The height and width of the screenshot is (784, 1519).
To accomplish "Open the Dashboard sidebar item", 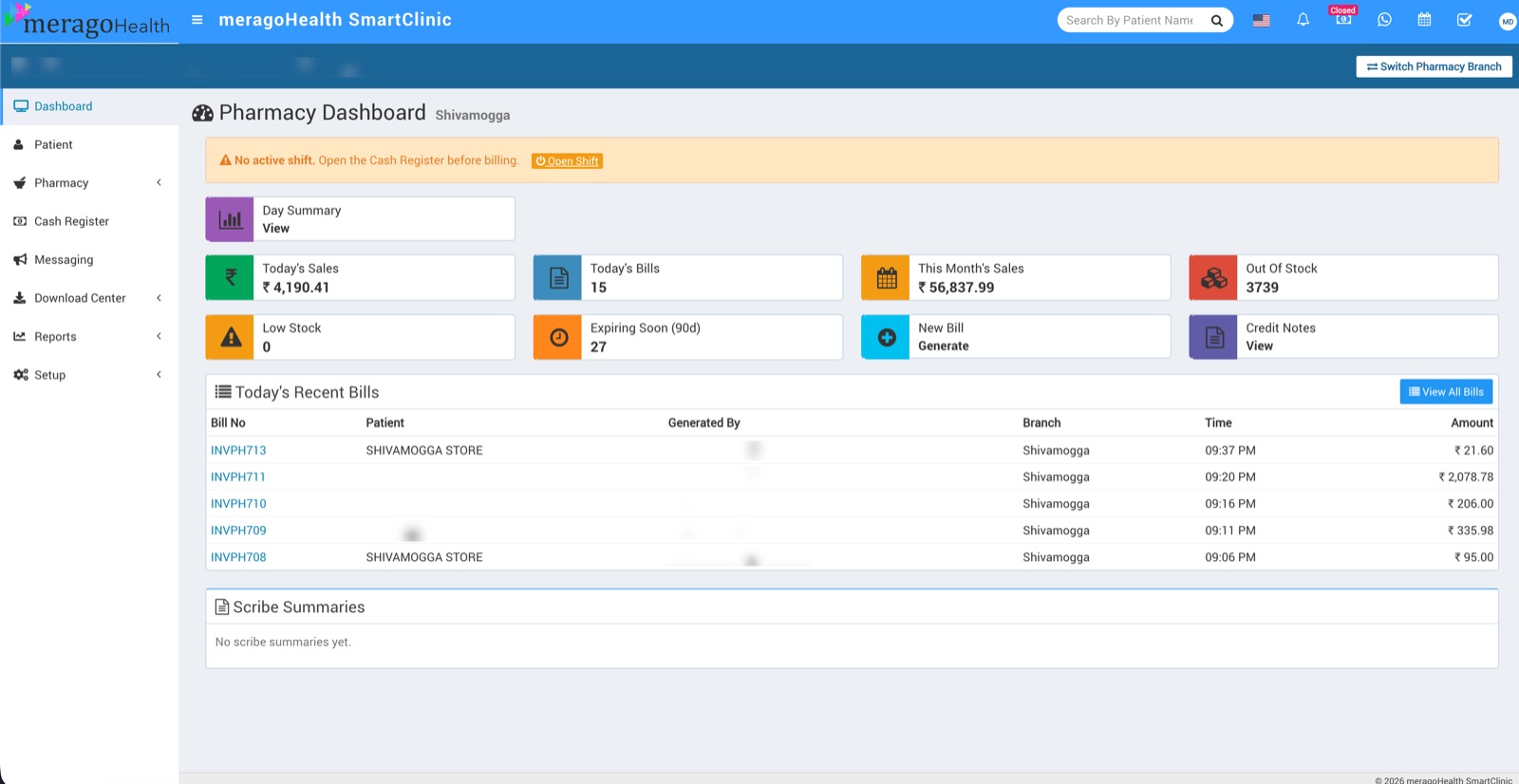I will tap(89, 106).
